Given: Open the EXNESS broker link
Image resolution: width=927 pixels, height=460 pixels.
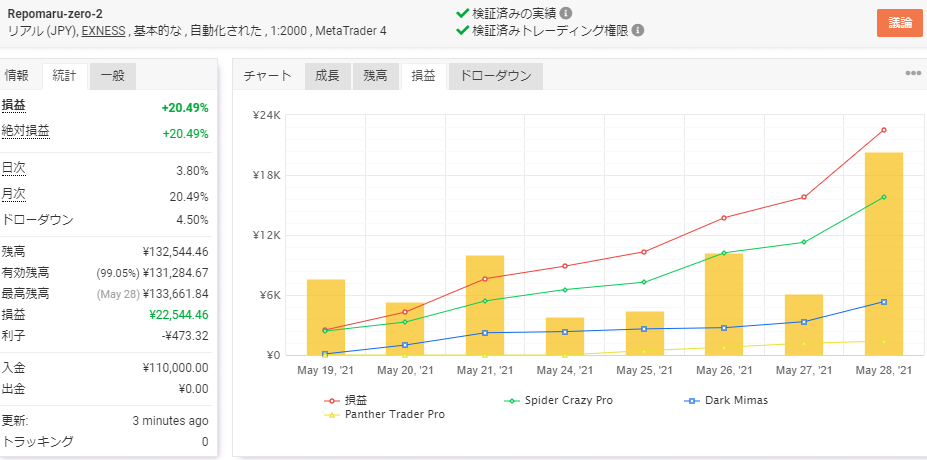Looking at the screenshot, I should coord(104,31).
